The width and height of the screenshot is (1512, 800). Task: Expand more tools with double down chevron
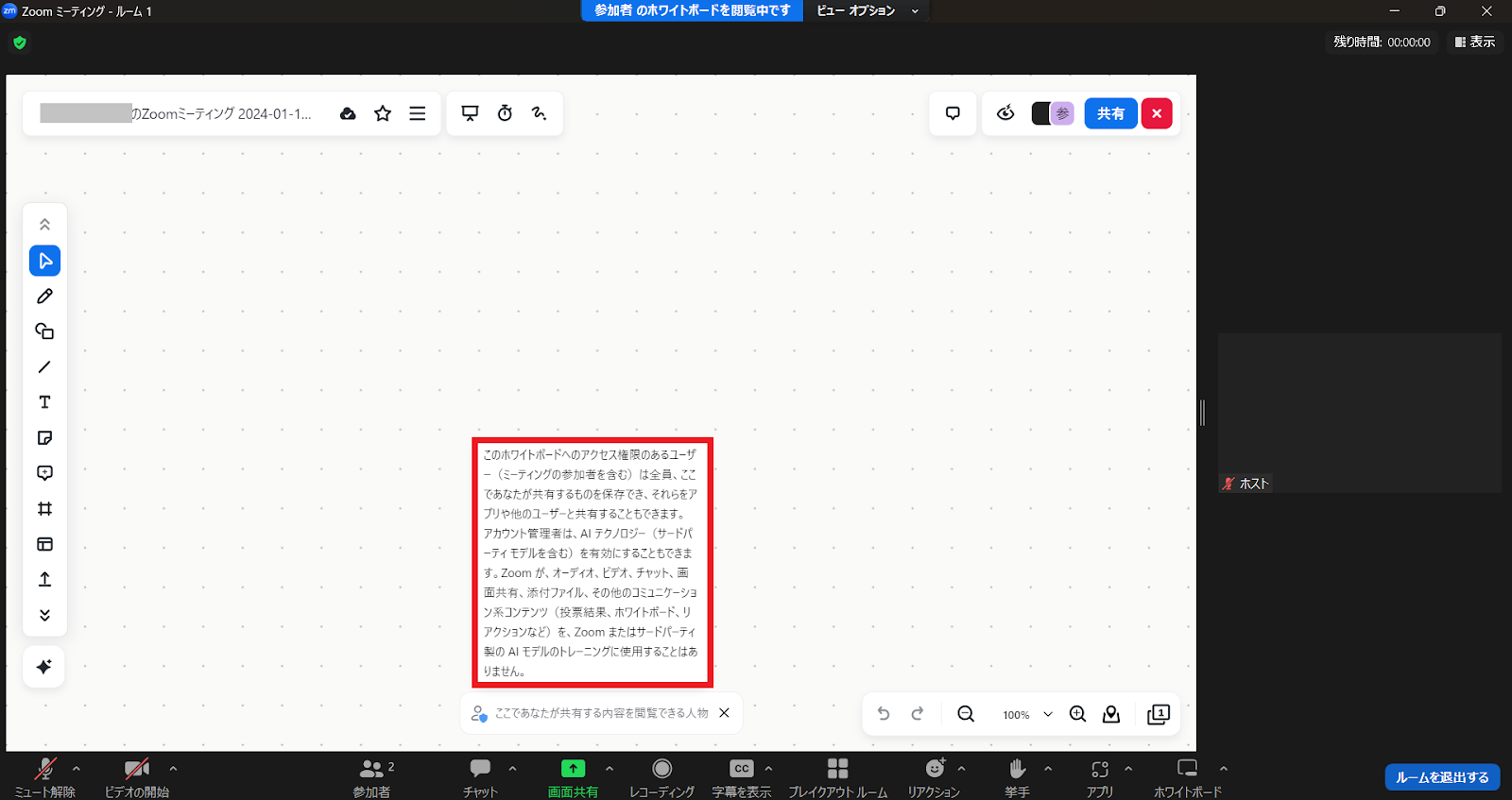pyautogui.click(x=44, y=615)
